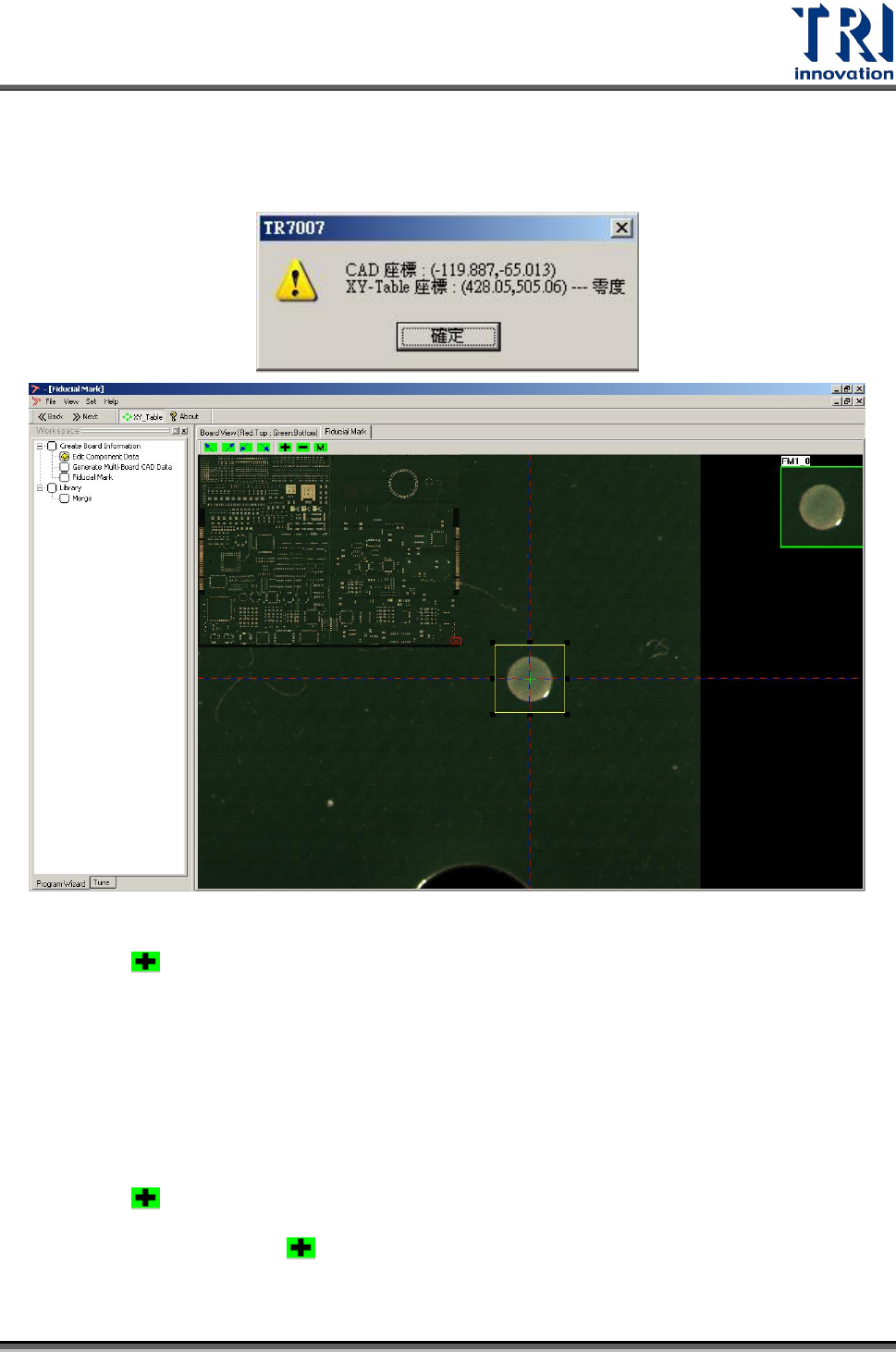
Task: Collapse the Library tree node
Action: tap(40, 487)
